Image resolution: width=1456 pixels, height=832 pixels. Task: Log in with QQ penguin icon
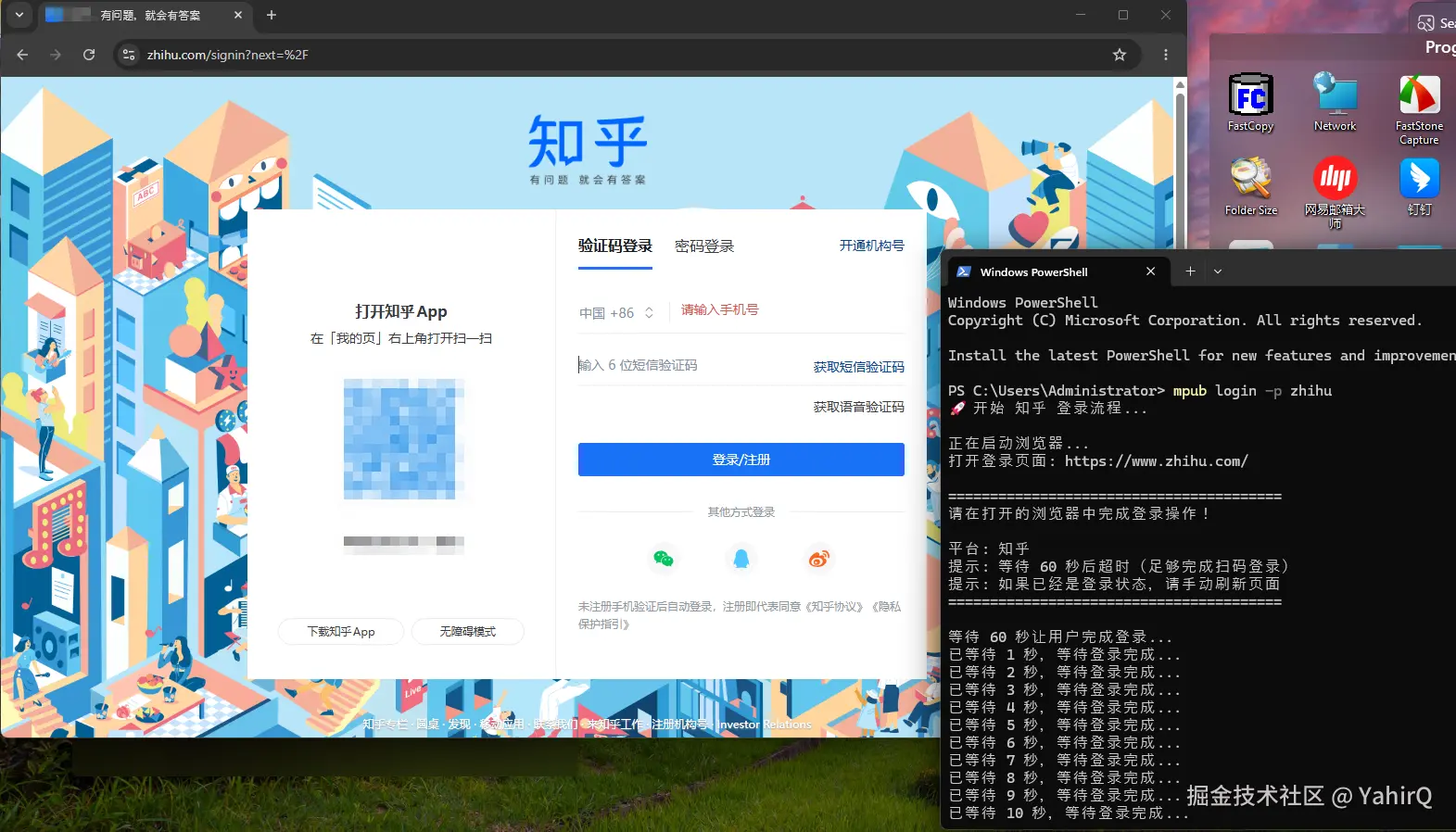[741, 559]
